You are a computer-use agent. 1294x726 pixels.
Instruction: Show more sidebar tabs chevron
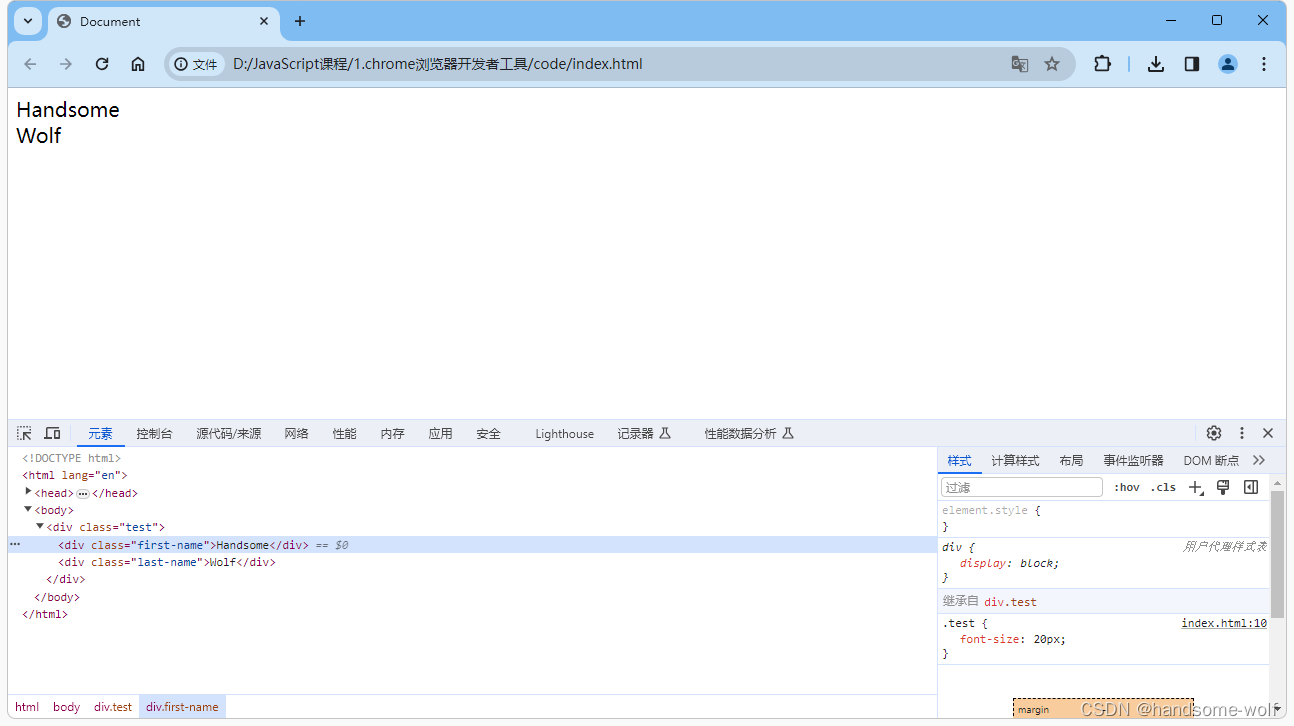click(x=1259, y=460)
